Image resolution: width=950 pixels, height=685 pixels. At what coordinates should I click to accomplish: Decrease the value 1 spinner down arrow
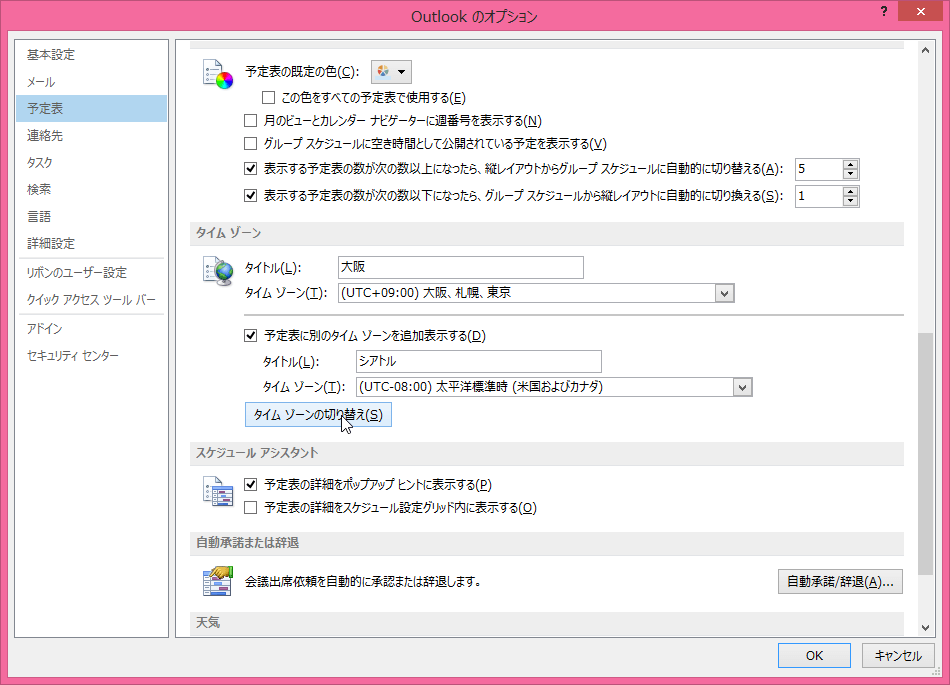coord(851,200)
